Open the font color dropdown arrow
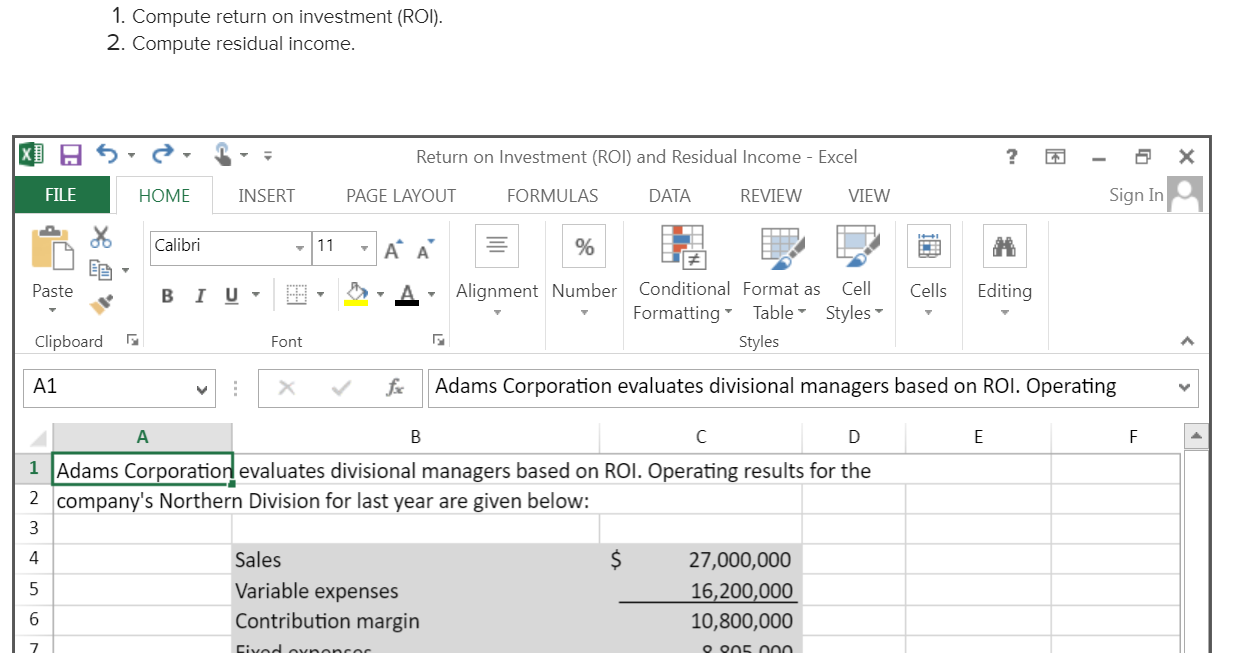The width and height of the screenshot is (1260, 656). [431, 295]
